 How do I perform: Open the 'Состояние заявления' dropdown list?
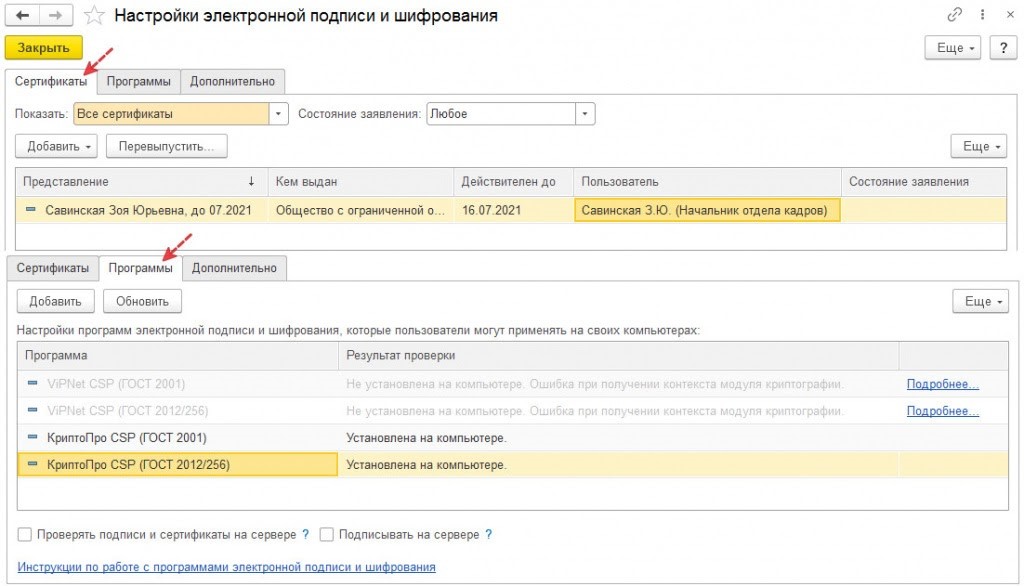click(586, 114)
